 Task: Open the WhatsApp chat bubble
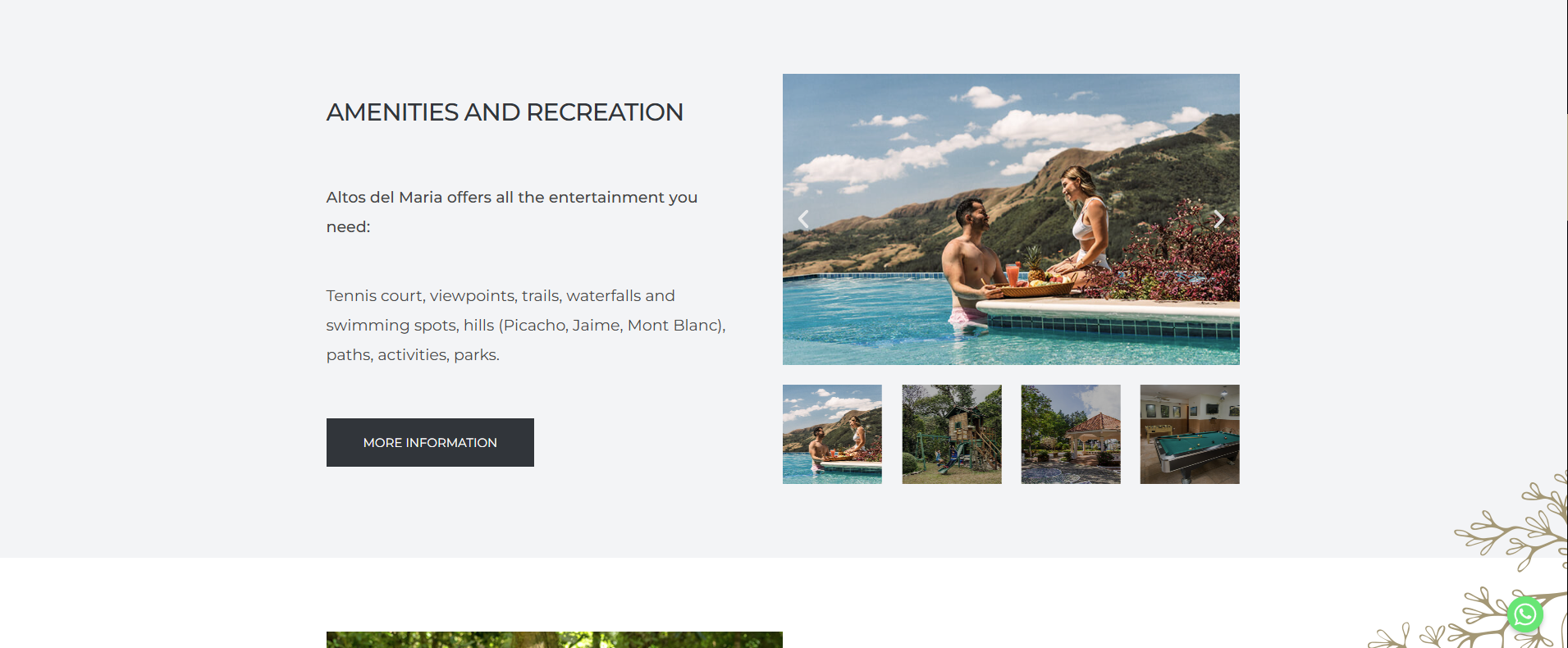[x=1525, y=614]
